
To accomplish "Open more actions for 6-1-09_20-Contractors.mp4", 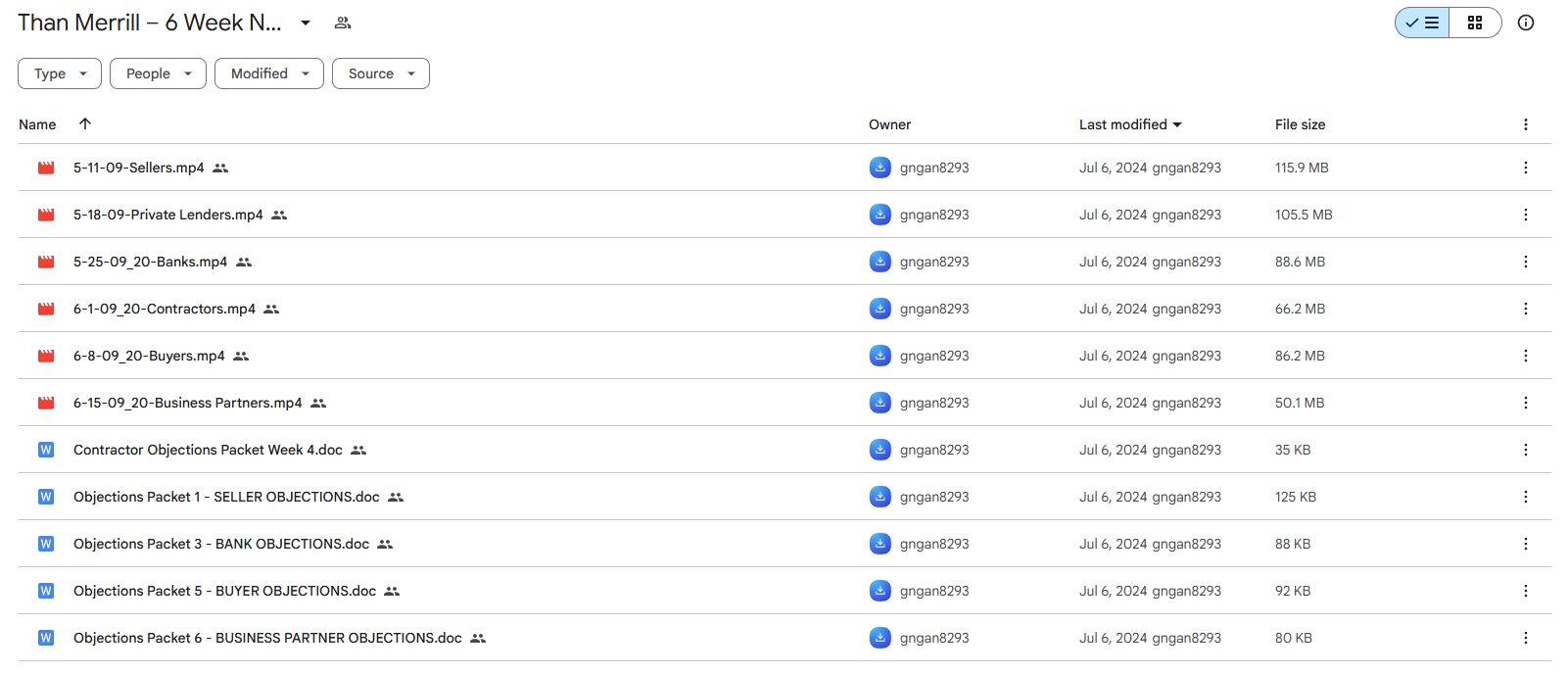I will (x=1525, y=309).
